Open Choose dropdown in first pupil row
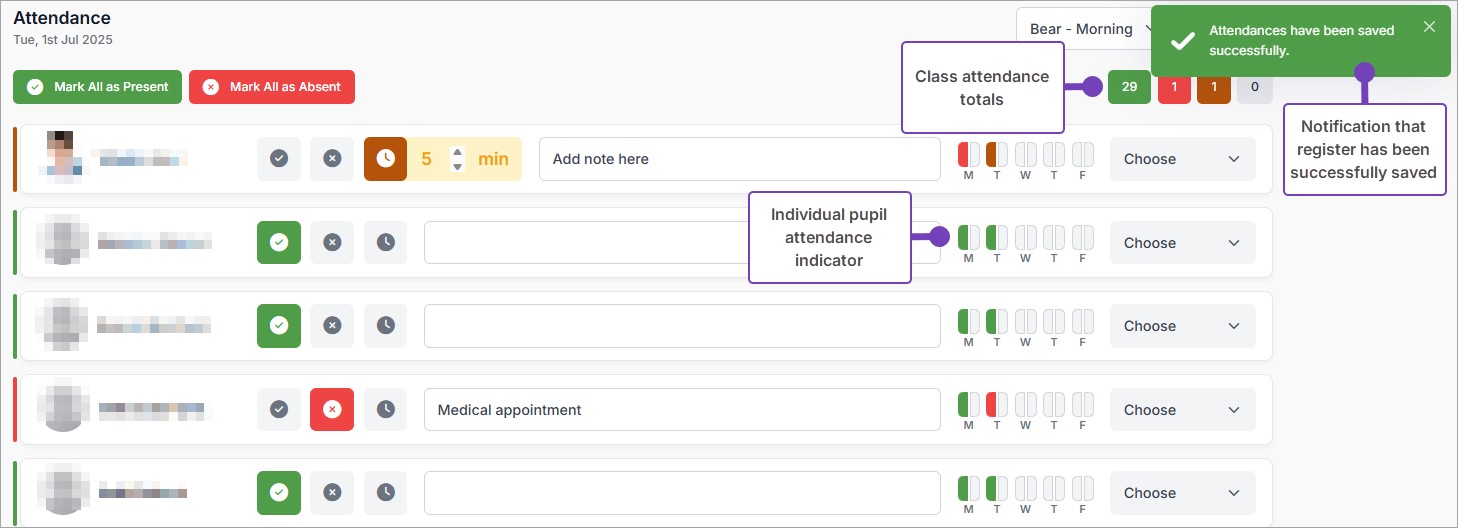The width and height of the screenshot is (1458, 528). [1182, 159]
